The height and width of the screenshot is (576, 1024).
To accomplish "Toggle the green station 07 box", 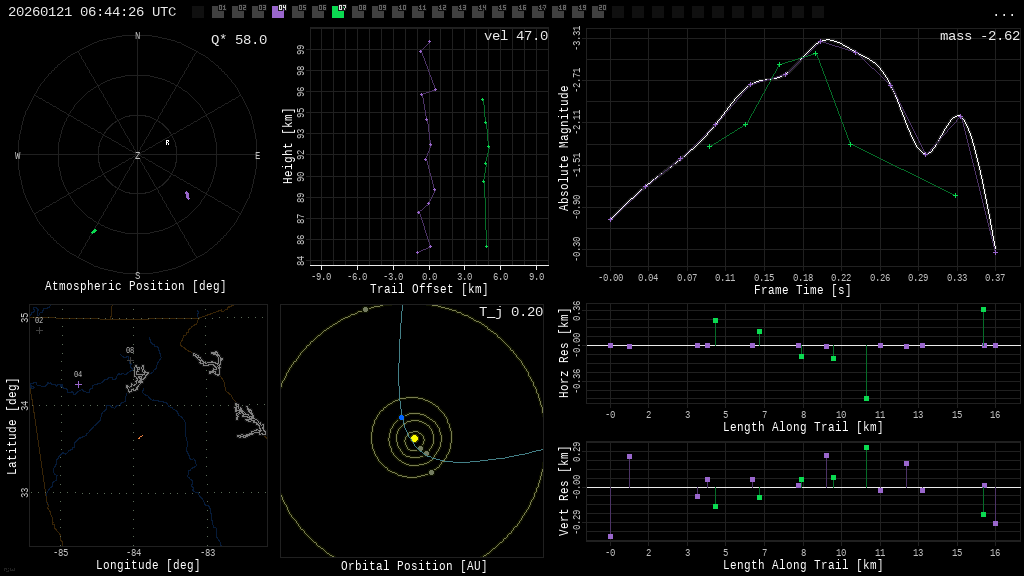I will [x=338, y=12].
